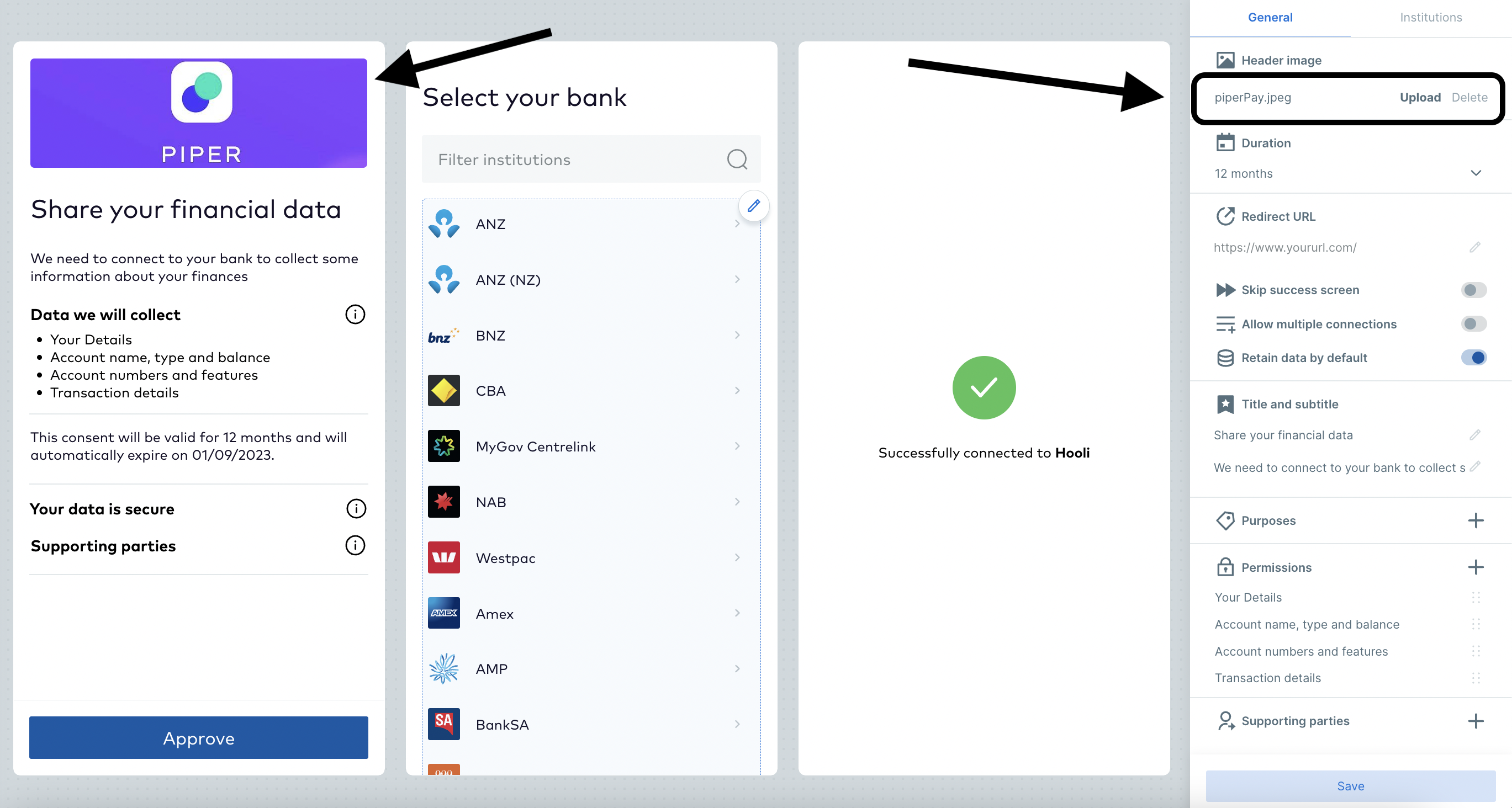This screenshot has width=1512, height=808.
Task: Disable Retain data by default toggle
Action: (x=1473, y=357)
